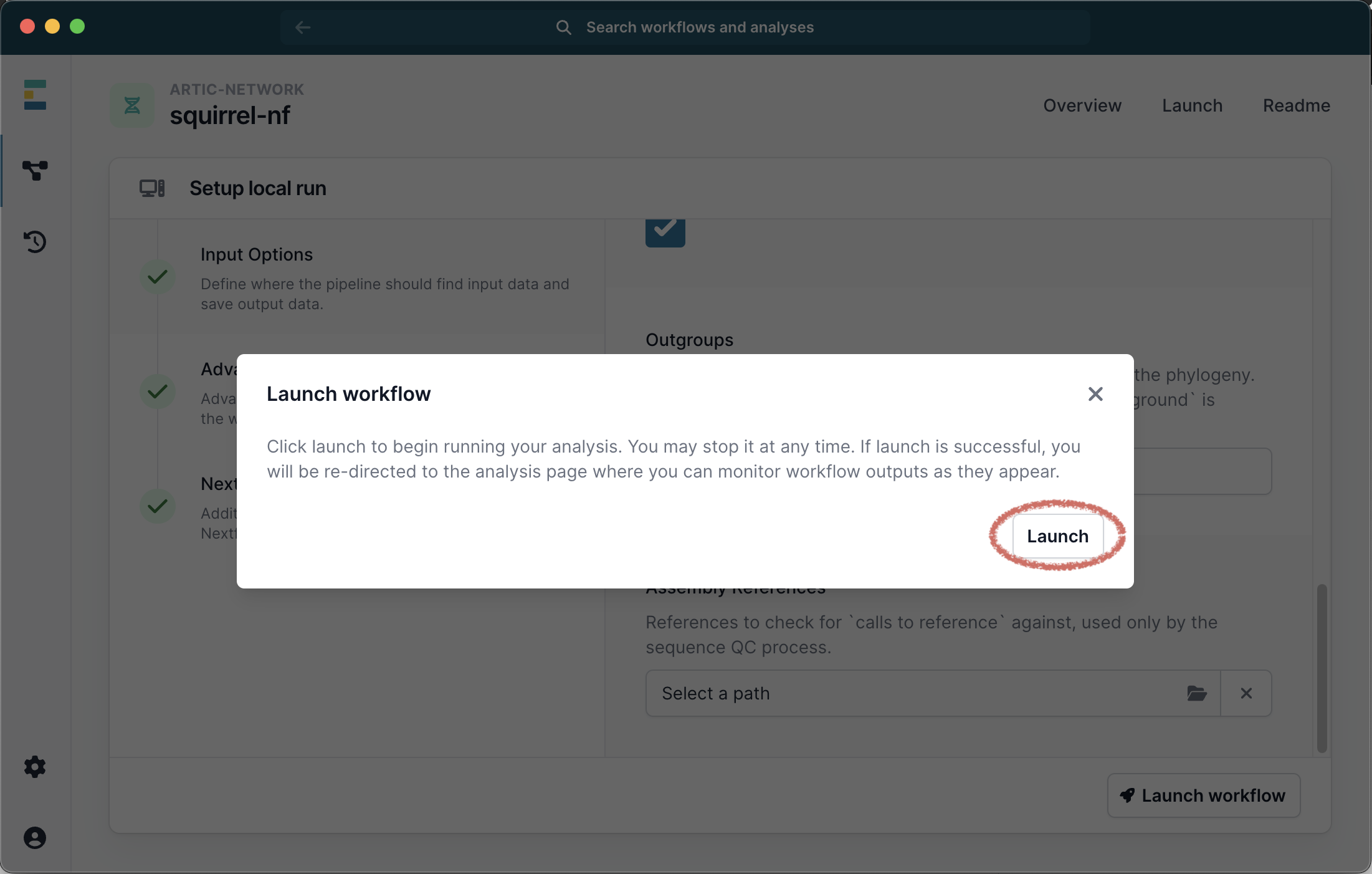Click the search workflows and analyses field
The image size is (1372, 874).
(x=700, y=27)
